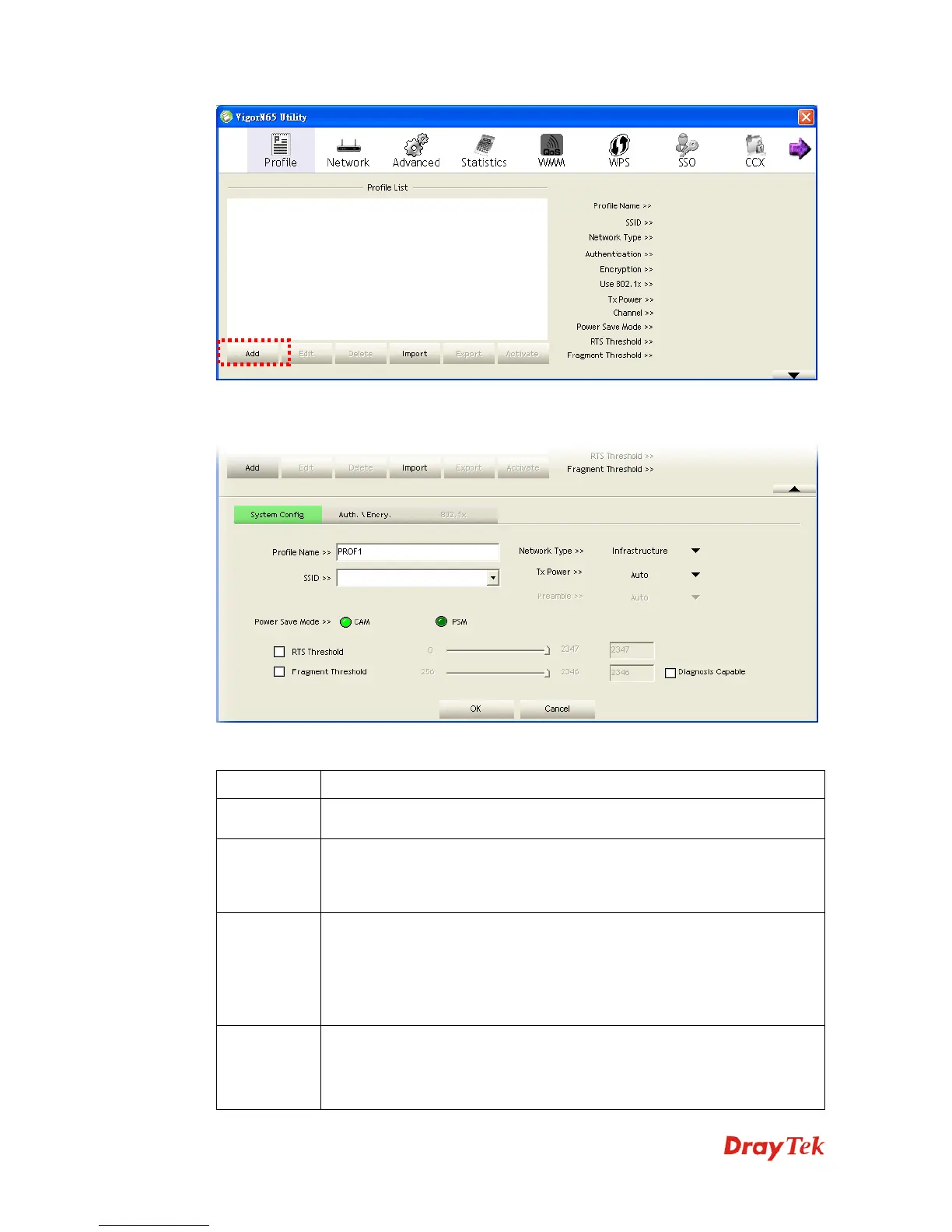Open the Network router icon
Viewport: 952px width, 1232px height.
pos(348,150)
